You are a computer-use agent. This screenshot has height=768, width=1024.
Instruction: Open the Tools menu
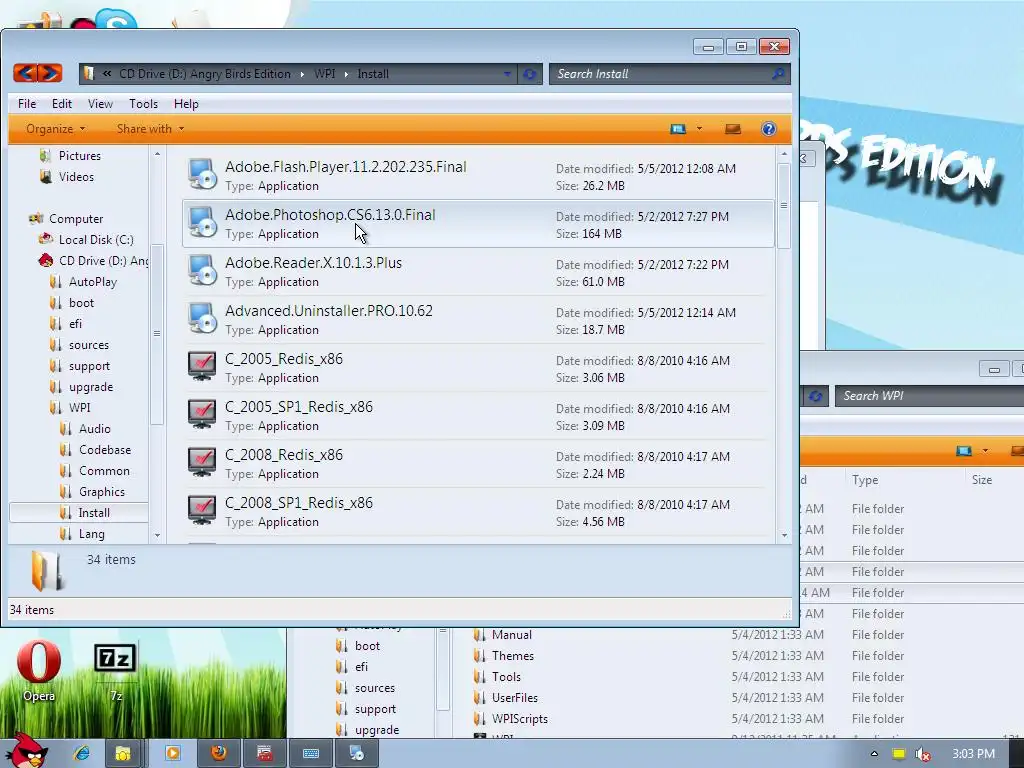pyautogui.click(x=143, y=104)
